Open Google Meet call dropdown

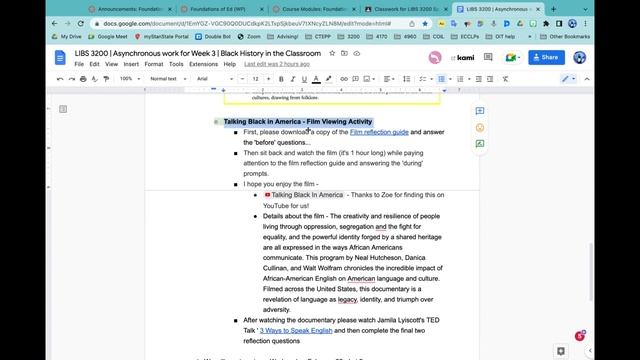(513, 57)
